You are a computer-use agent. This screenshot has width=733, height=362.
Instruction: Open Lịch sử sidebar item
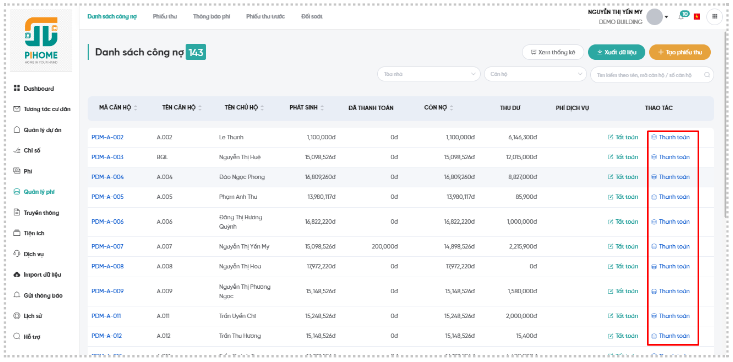coord(28,316)
